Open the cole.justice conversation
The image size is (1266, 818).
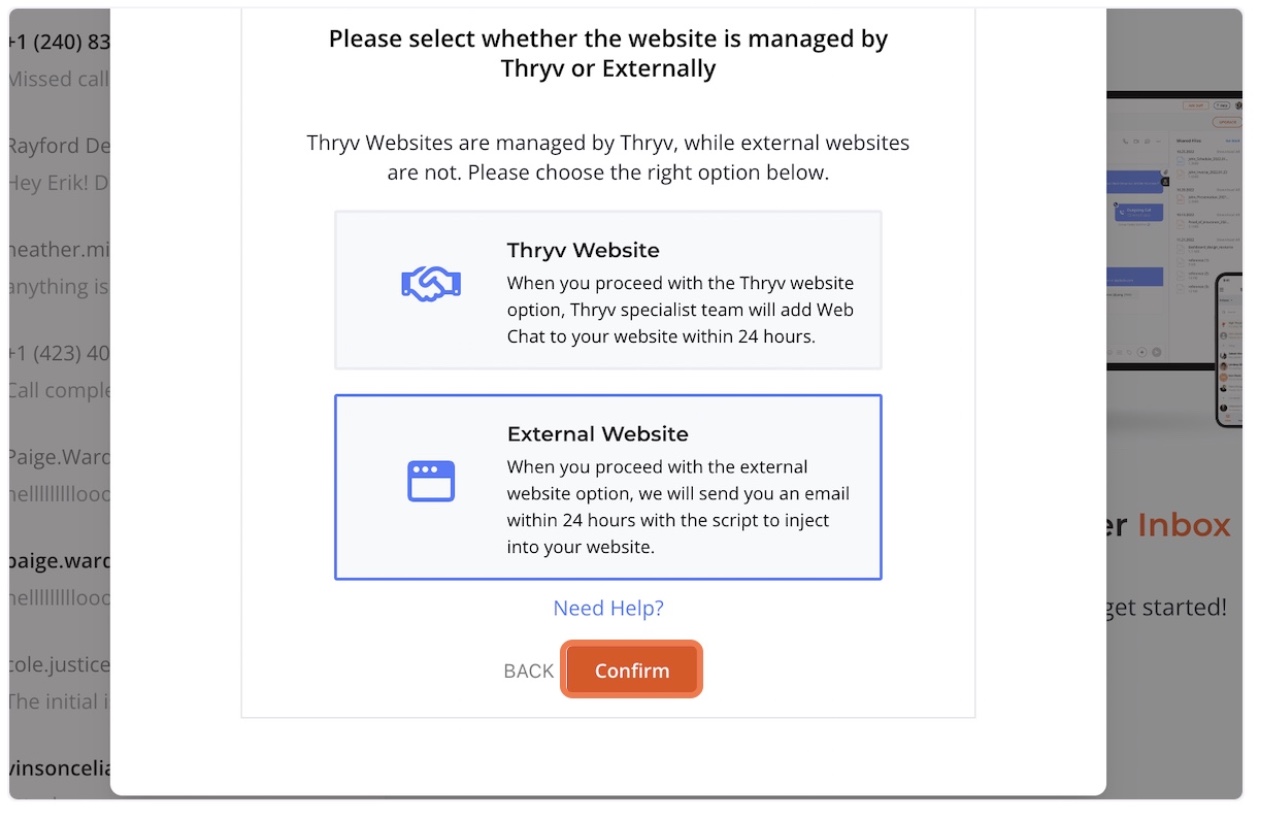[60, 684]
